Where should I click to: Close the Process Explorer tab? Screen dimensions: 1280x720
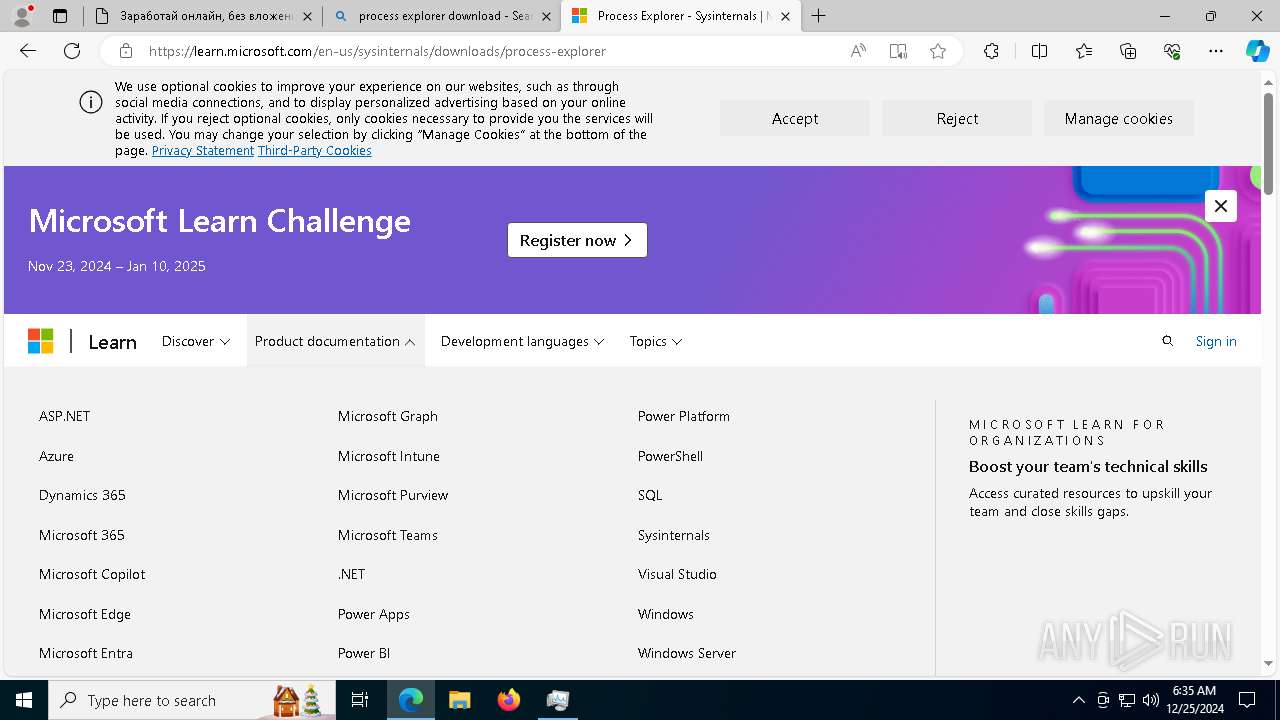(785, 16)
